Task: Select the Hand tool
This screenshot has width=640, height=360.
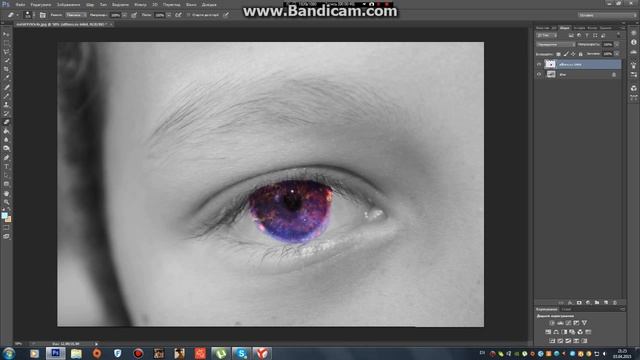Action: tap(6, 193)
